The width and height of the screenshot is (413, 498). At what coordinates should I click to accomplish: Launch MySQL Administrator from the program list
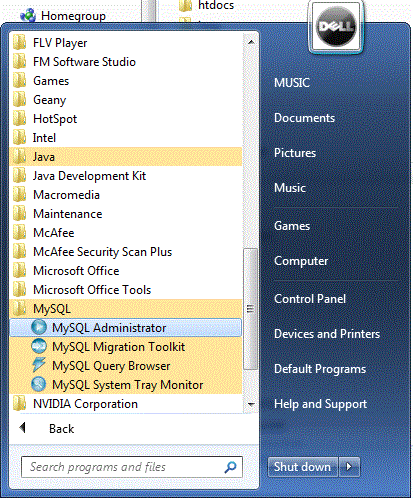(x=126, y=328)
